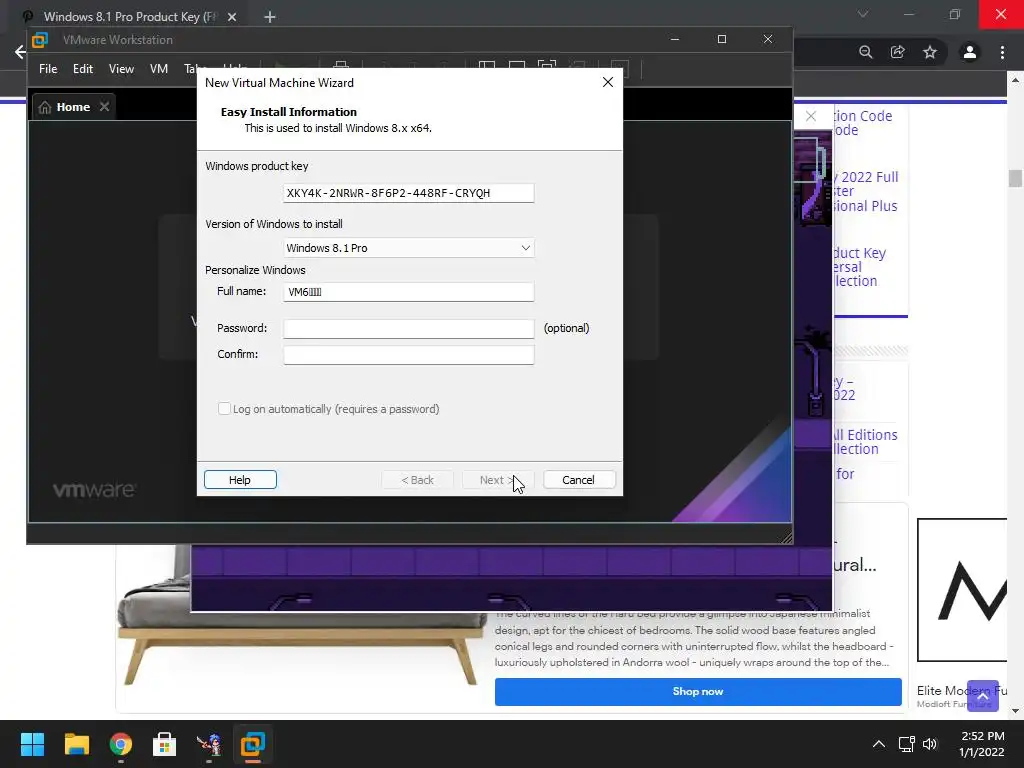
Task: Close the New Virtual Machine Wizard dialog
Action: [x=608, y=82]
